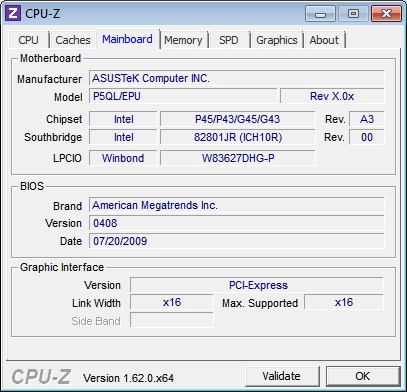Click the OK button
Screen dimensions: 407x392
point(362,376)
